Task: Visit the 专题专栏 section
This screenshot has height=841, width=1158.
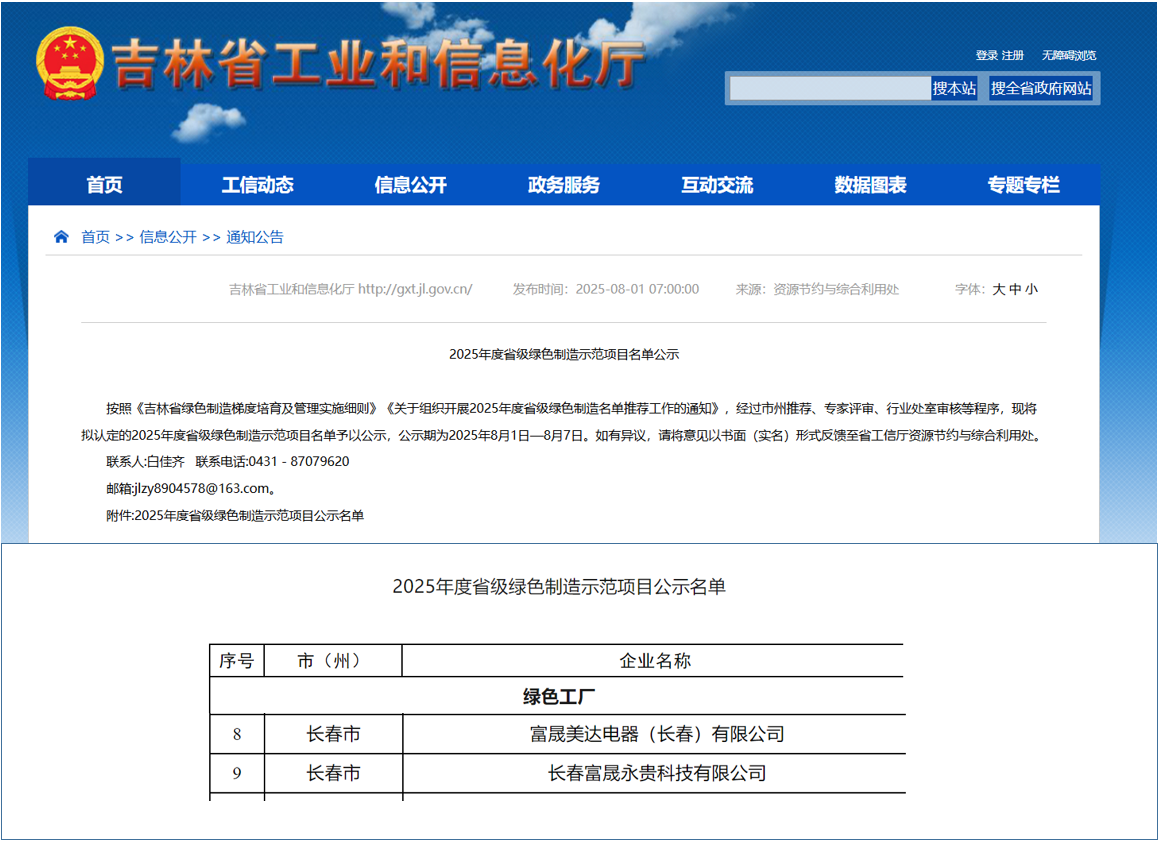Action: click(1024, 184)
